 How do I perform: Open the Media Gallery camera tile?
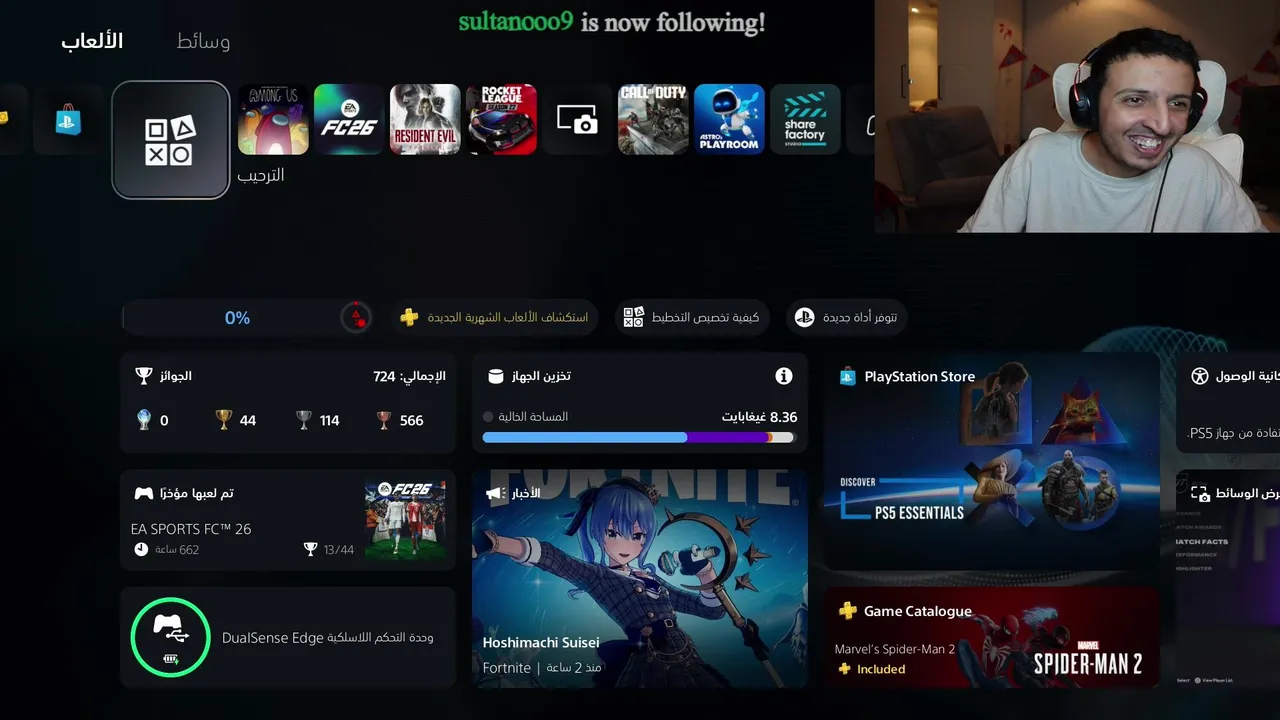(577, 120)
